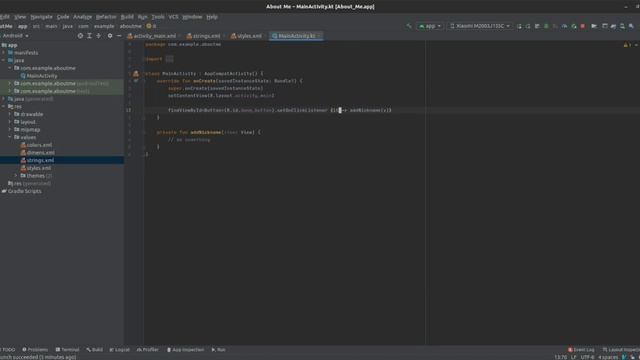Expand the themes folder
Screen dimensions: 640x360
[17, 176]
